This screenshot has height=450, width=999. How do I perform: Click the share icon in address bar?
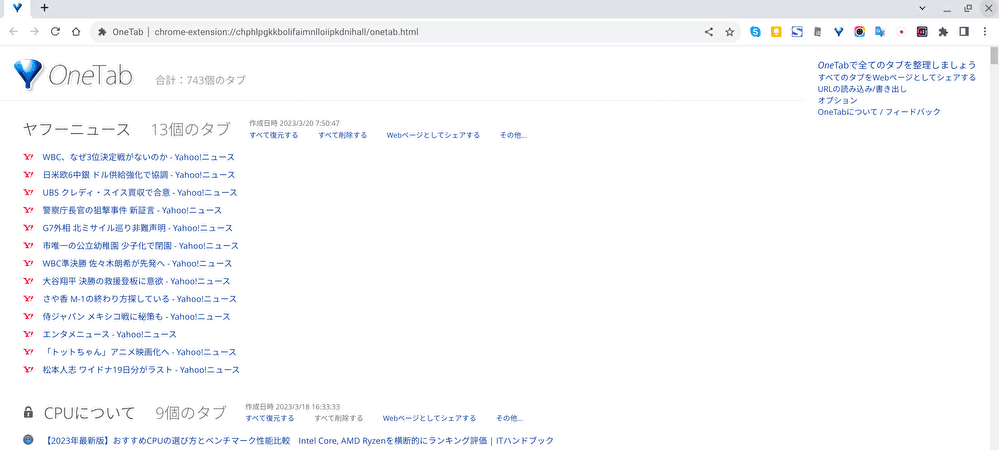708,32
